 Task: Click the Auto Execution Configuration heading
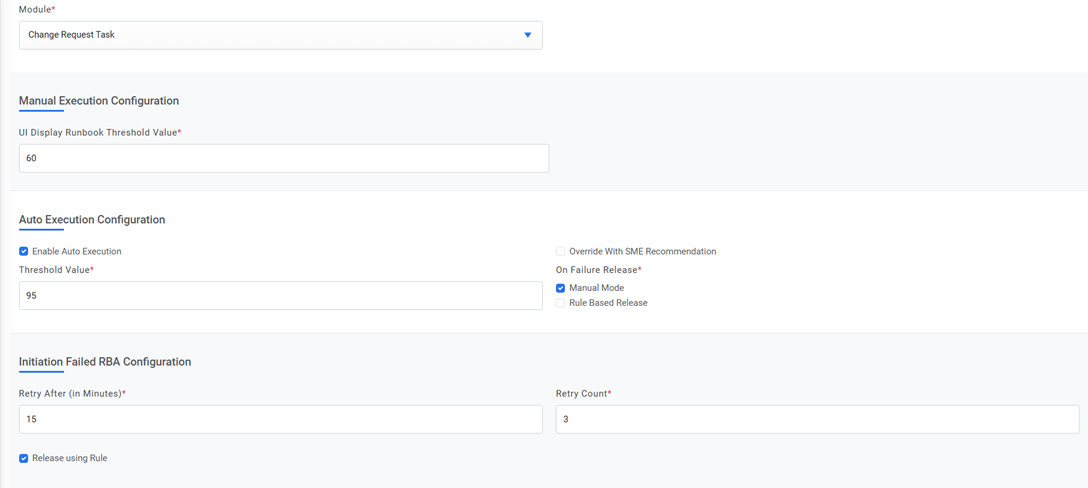click(92, 220)
